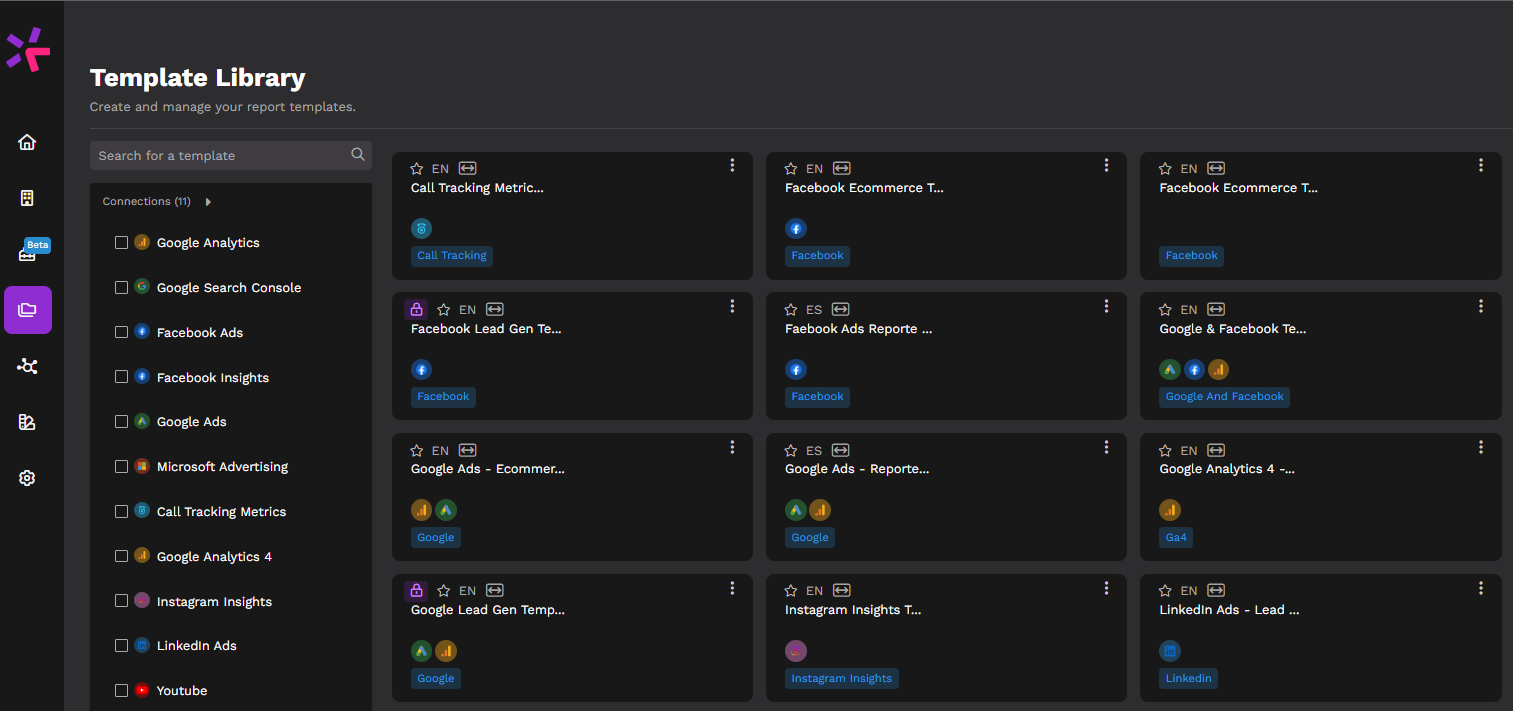Open three-dot menu on Google & Facebook template
1513x711 pixels.
tap(1481, 306)
